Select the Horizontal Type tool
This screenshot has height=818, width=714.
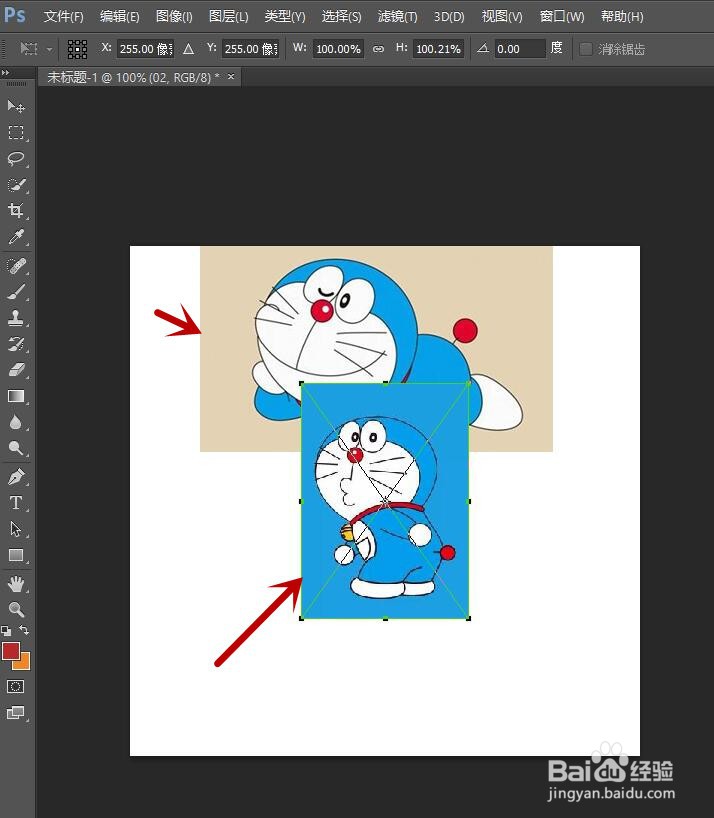[16, 503]
